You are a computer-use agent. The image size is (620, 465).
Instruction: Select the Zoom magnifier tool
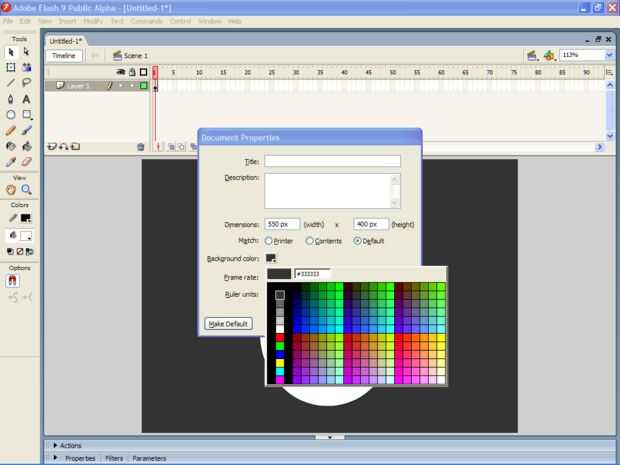click(x=26, y=189)
